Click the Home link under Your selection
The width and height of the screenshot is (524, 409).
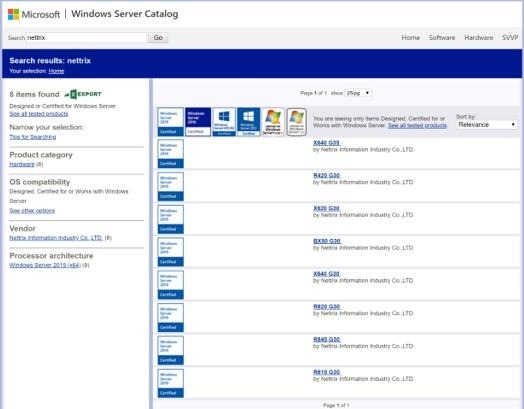(56, 71)
